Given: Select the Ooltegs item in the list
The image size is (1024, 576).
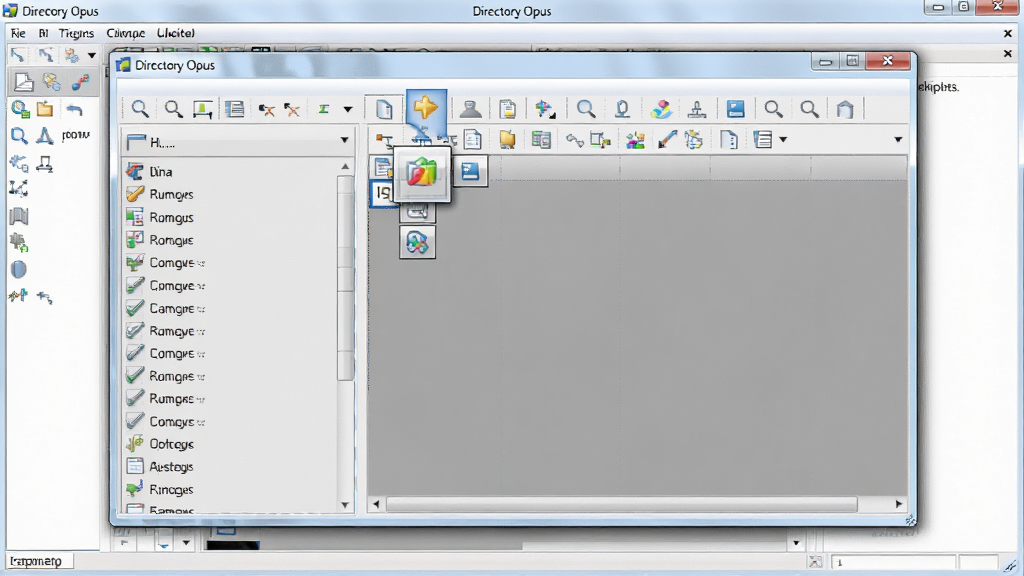Looking at the screenshot, I should [x=230, y=444].
